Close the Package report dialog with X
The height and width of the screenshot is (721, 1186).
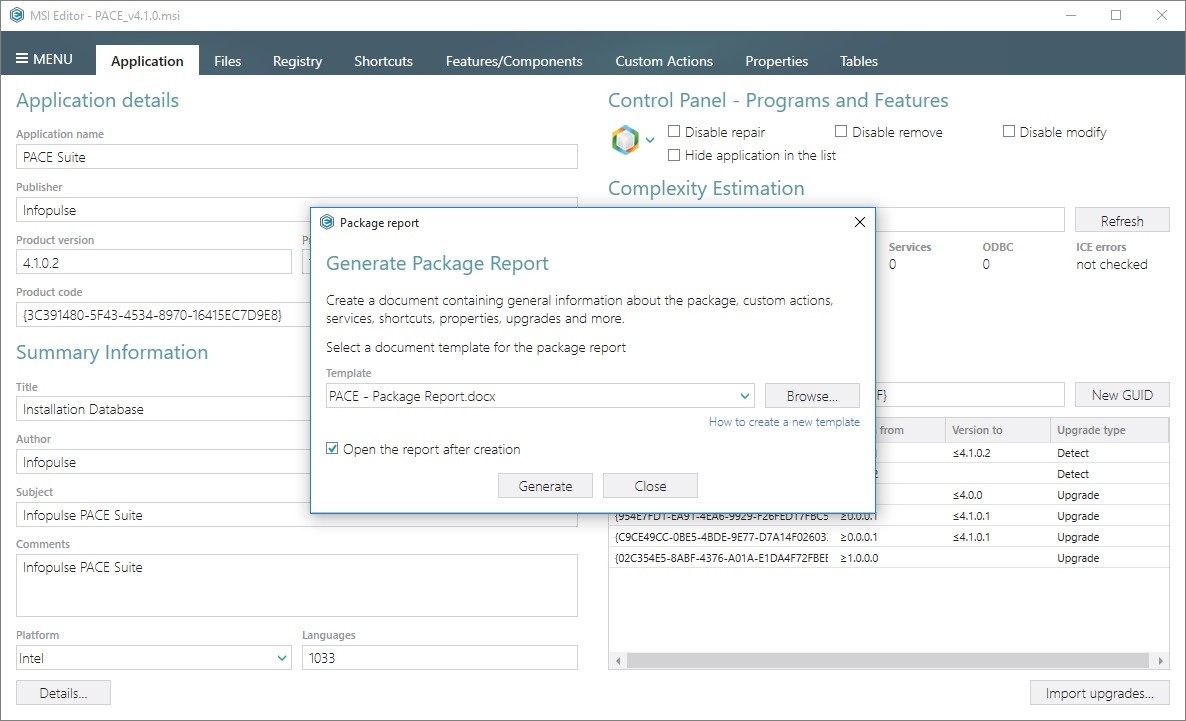tap(859, 222)
